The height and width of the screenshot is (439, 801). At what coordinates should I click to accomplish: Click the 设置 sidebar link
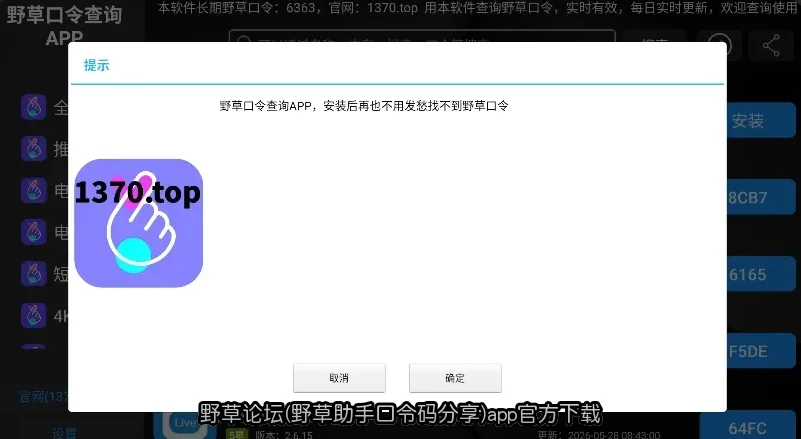[64, 433]
